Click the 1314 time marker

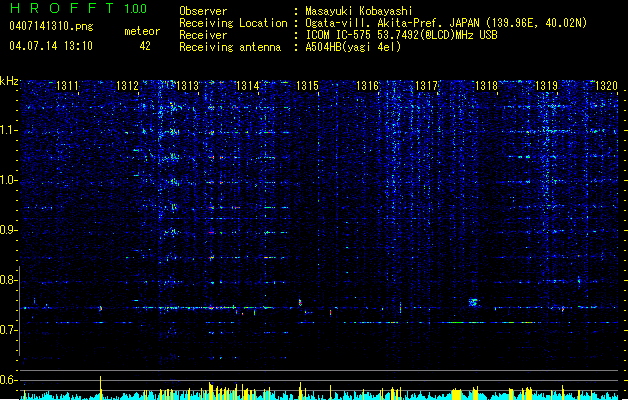pos(247,85)
